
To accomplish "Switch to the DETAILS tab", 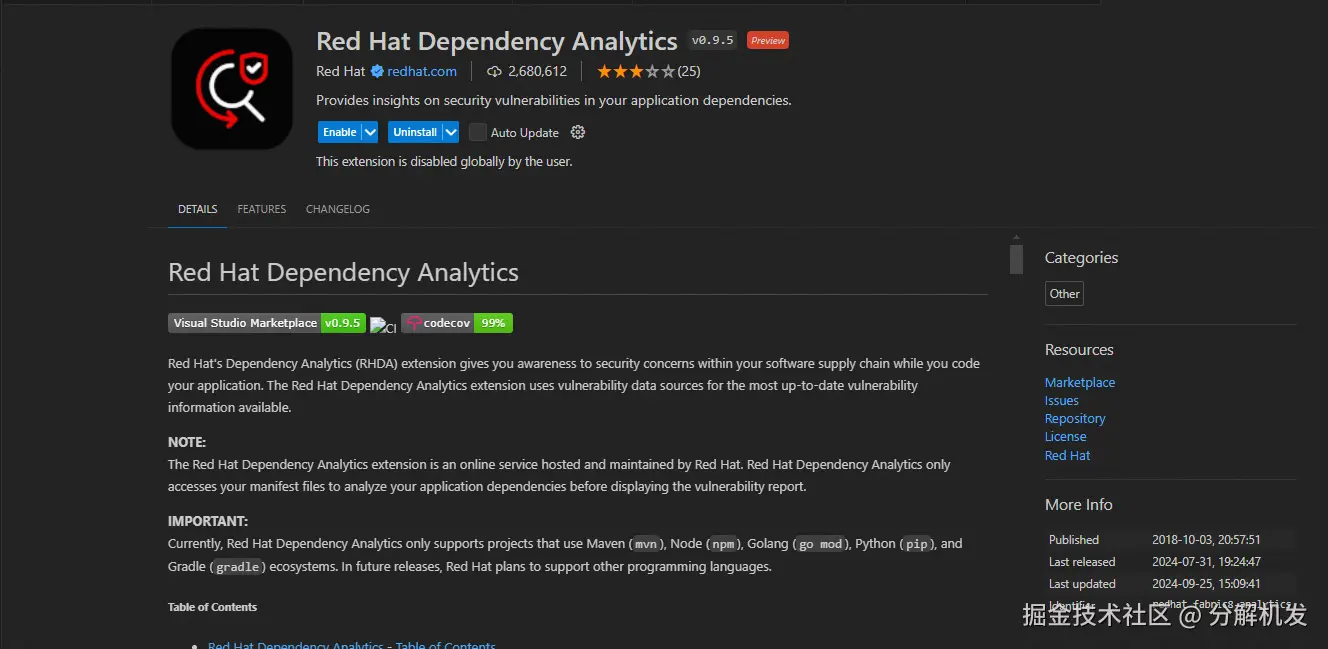I will click(x=198, y=209).
